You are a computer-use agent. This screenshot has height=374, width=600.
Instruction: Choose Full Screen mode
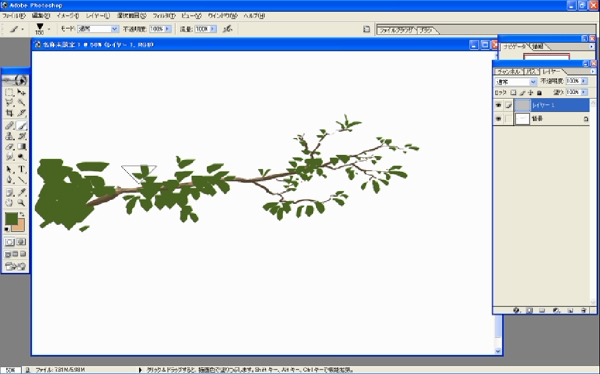point(23,254)
